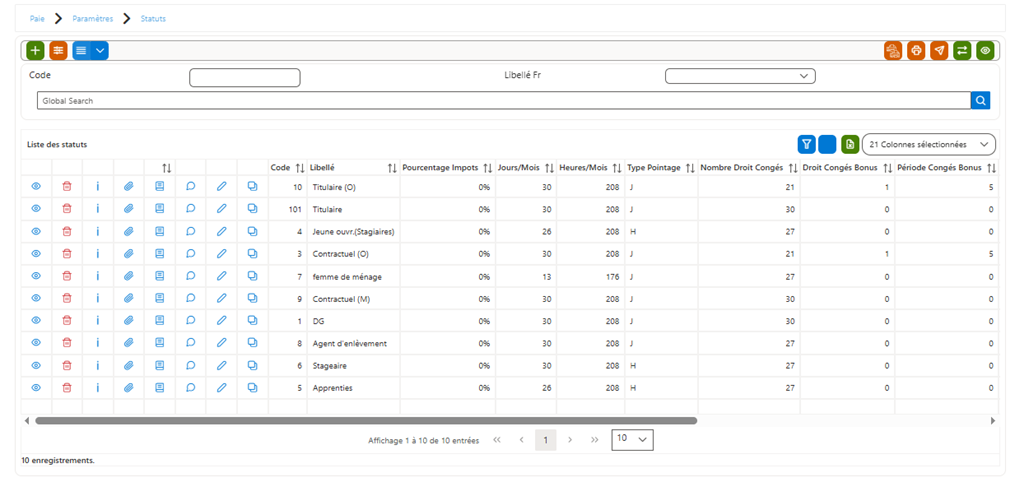Delete the Titulaire (O) row via trash icon
The height and width of the screenshot is (482, 1015).
pos(67,186)
